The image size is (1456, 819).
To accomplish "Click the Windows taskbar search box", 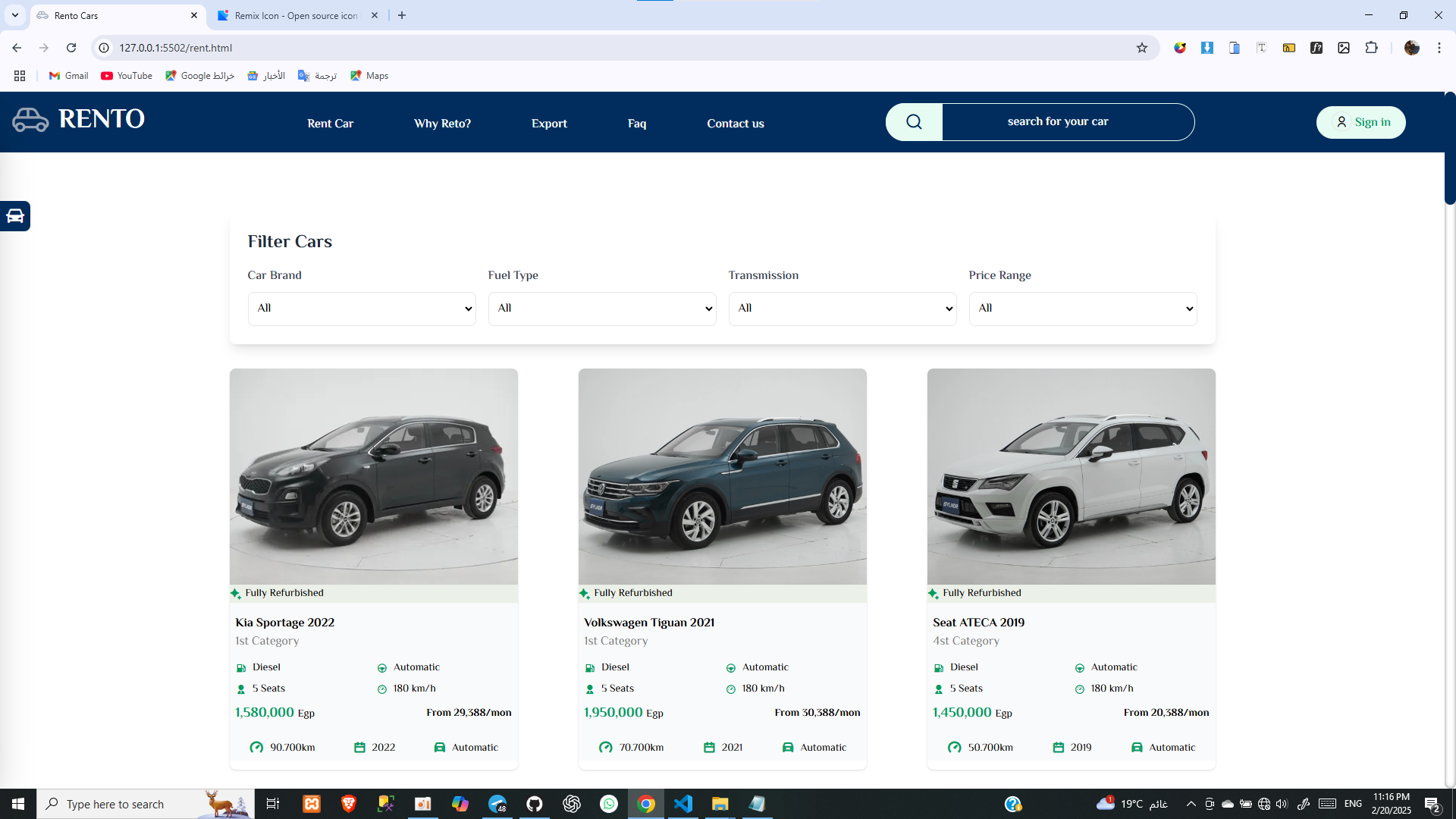I will coord(146,804).
